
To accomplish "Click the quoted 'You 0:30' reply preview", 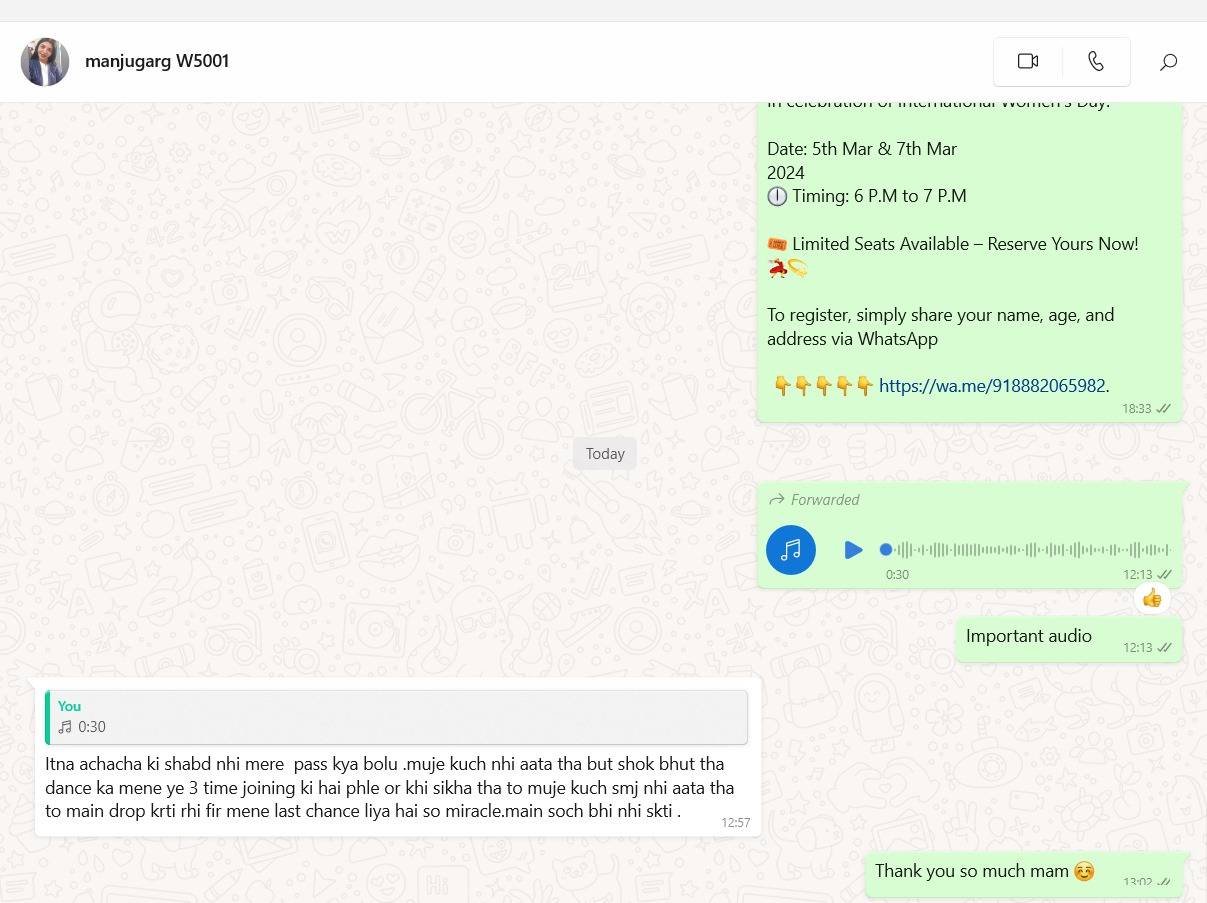I will pos(396,717).
